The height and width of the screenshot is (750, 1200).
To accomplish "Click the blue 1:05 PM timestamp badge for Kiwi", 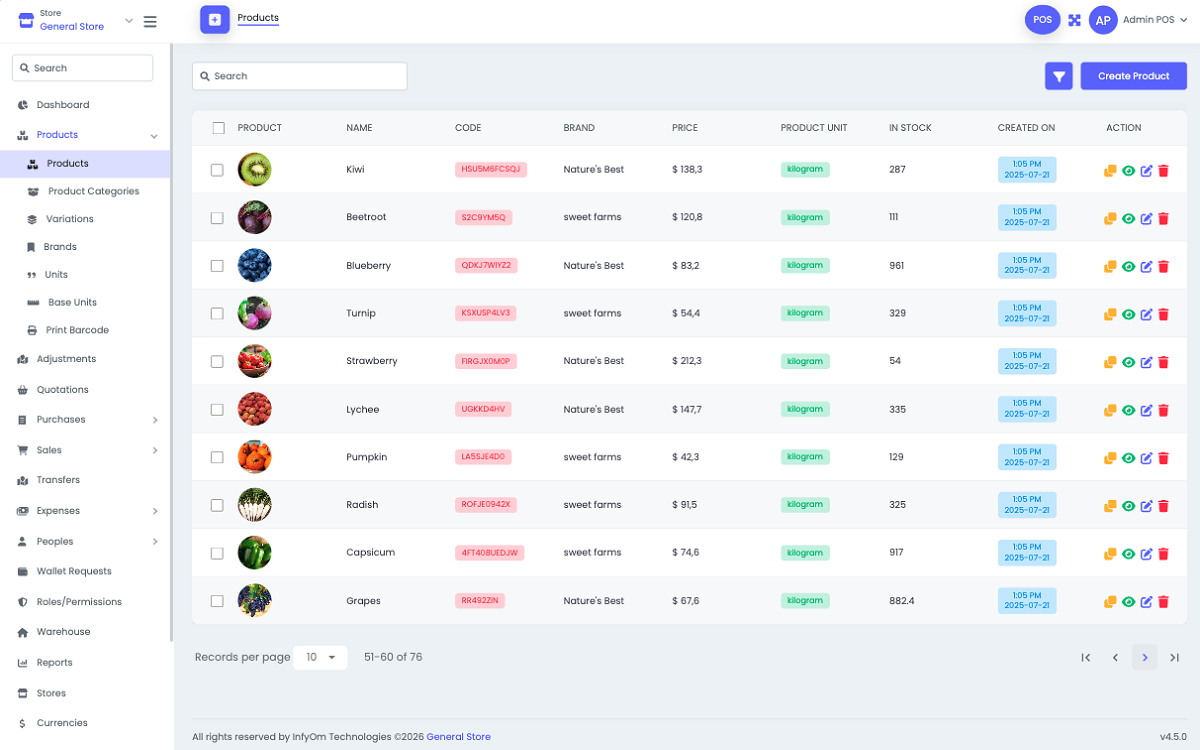I will coord(1026,169).
